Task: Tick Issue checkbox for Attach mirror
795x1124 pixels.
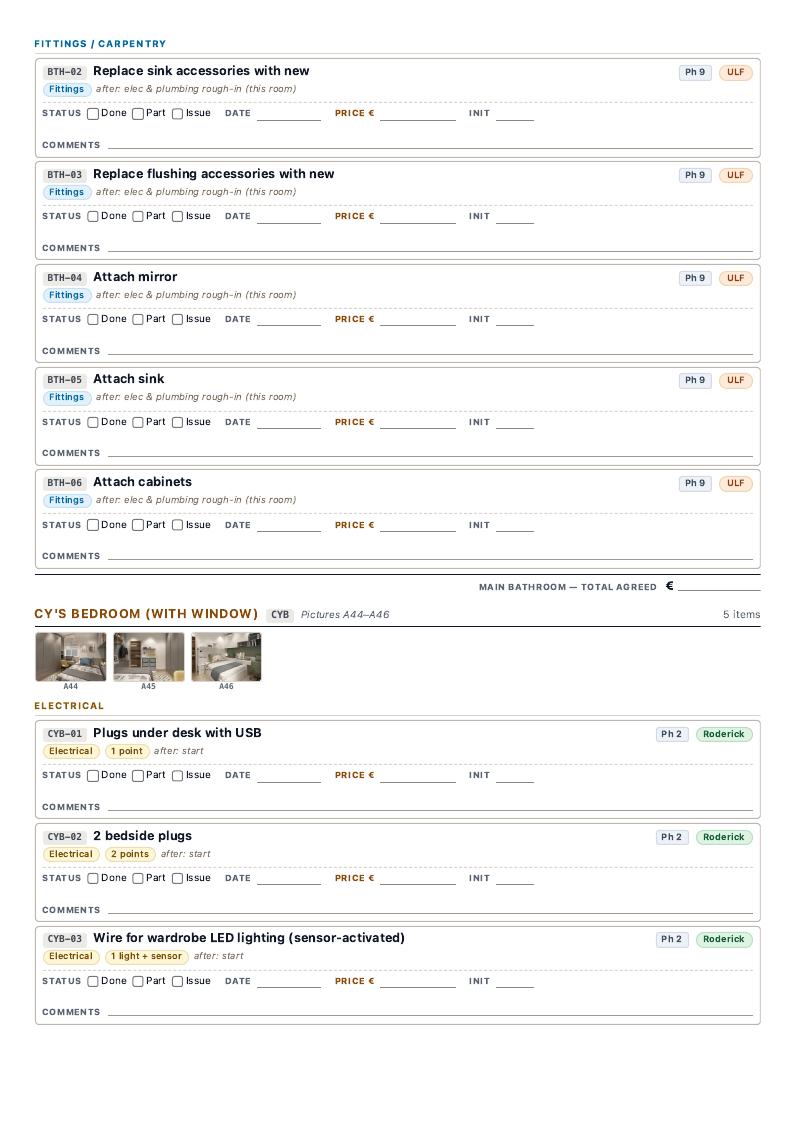Action: pos(177,319)
